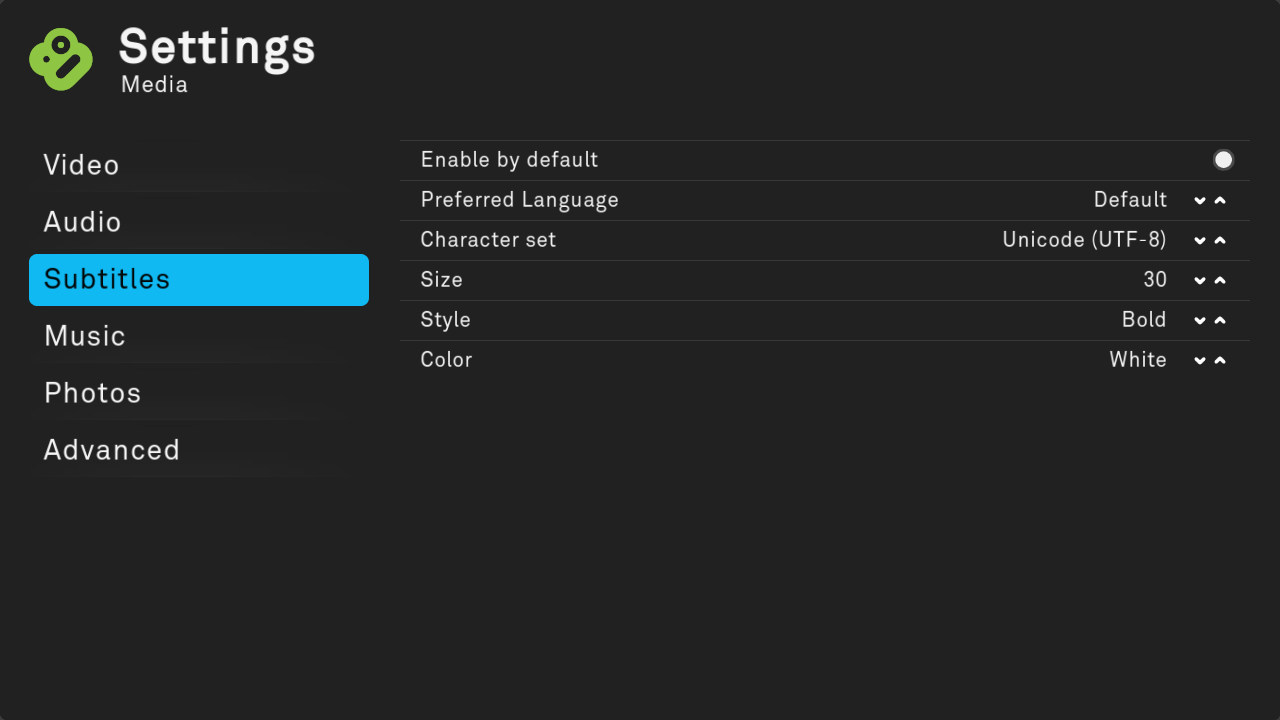Toggle the Enable by default switch

[1223, 160]
